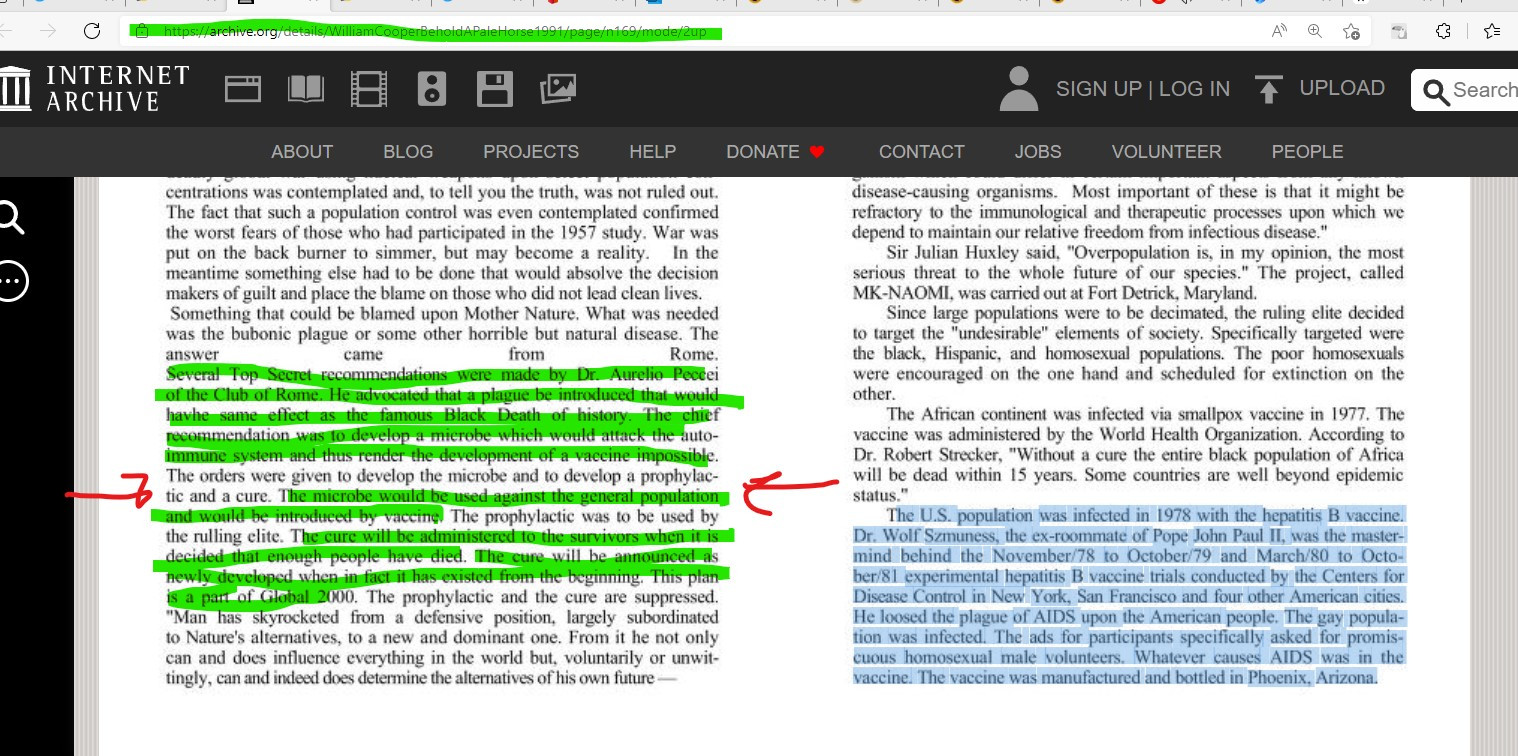Open the Images photo icon
The width and height of the screenshot is (1518, 756).
(x=558, y=89)
